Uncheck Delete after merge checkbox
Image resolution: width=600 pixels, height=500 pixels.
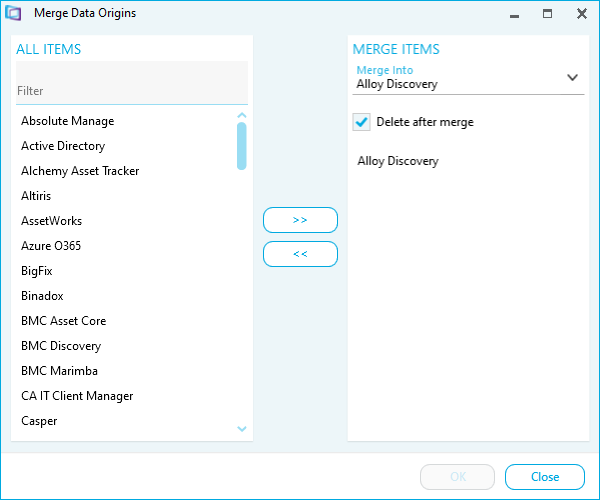coord(361,122)
